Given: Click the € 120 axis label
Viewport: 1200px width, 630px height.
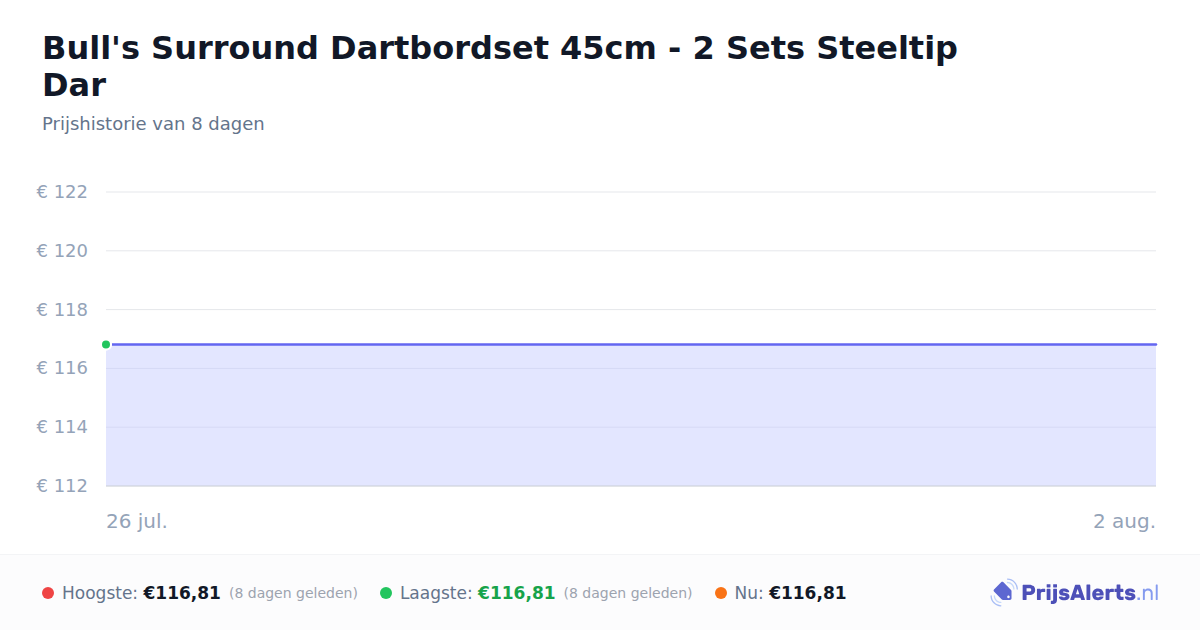Looking at the screenshot, I should pyautogui.click(x=62, y=251).
